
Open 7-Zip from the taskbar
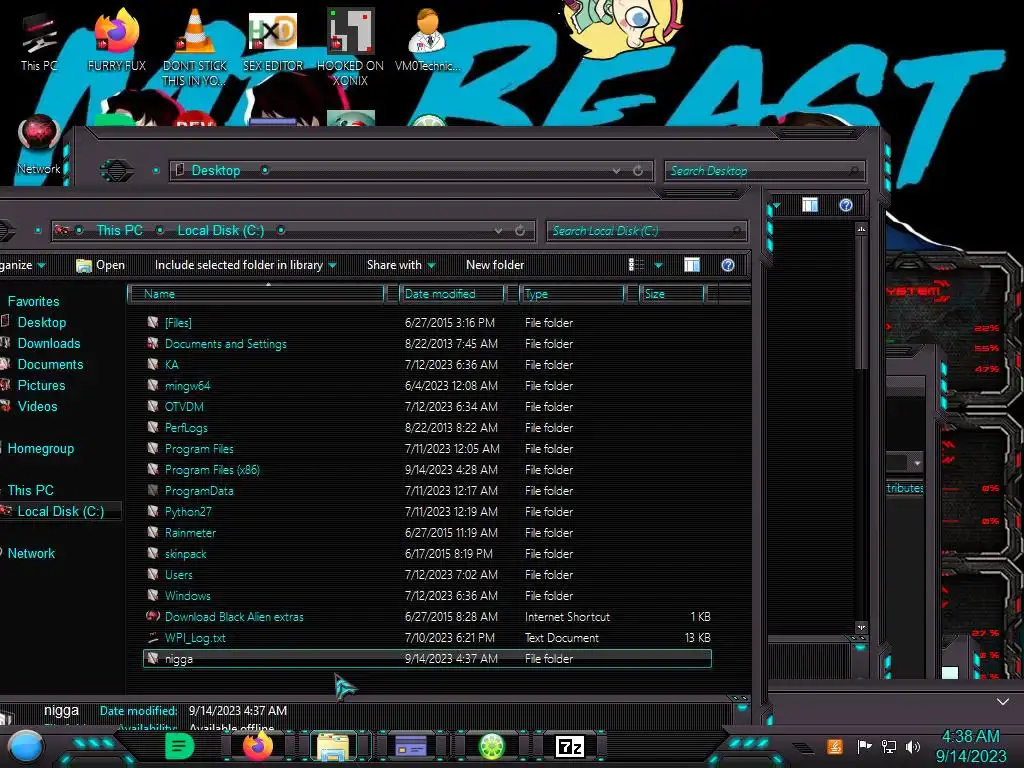(569, 746)
